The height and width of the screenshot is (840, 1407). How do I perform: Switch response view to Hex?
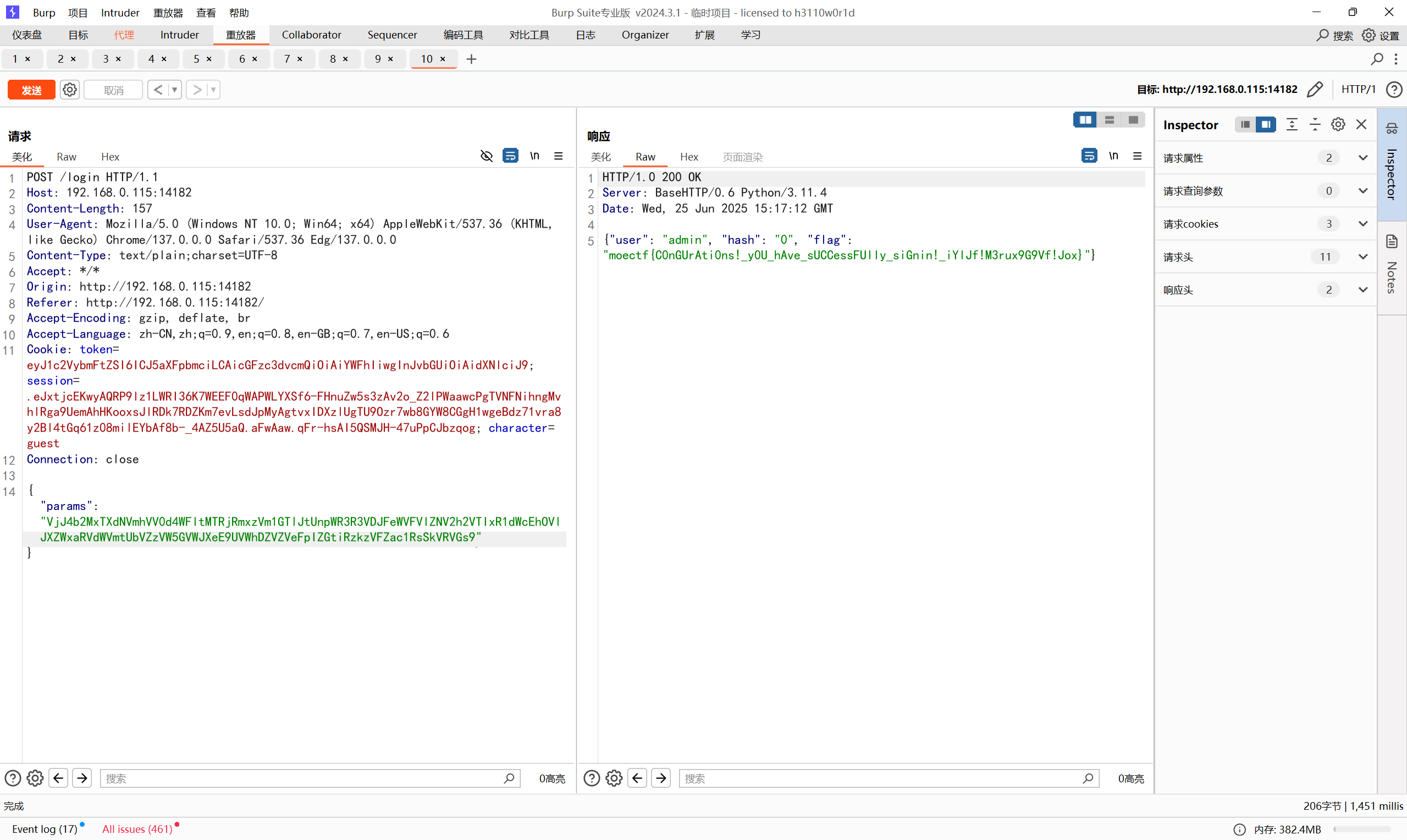(689, 157)
